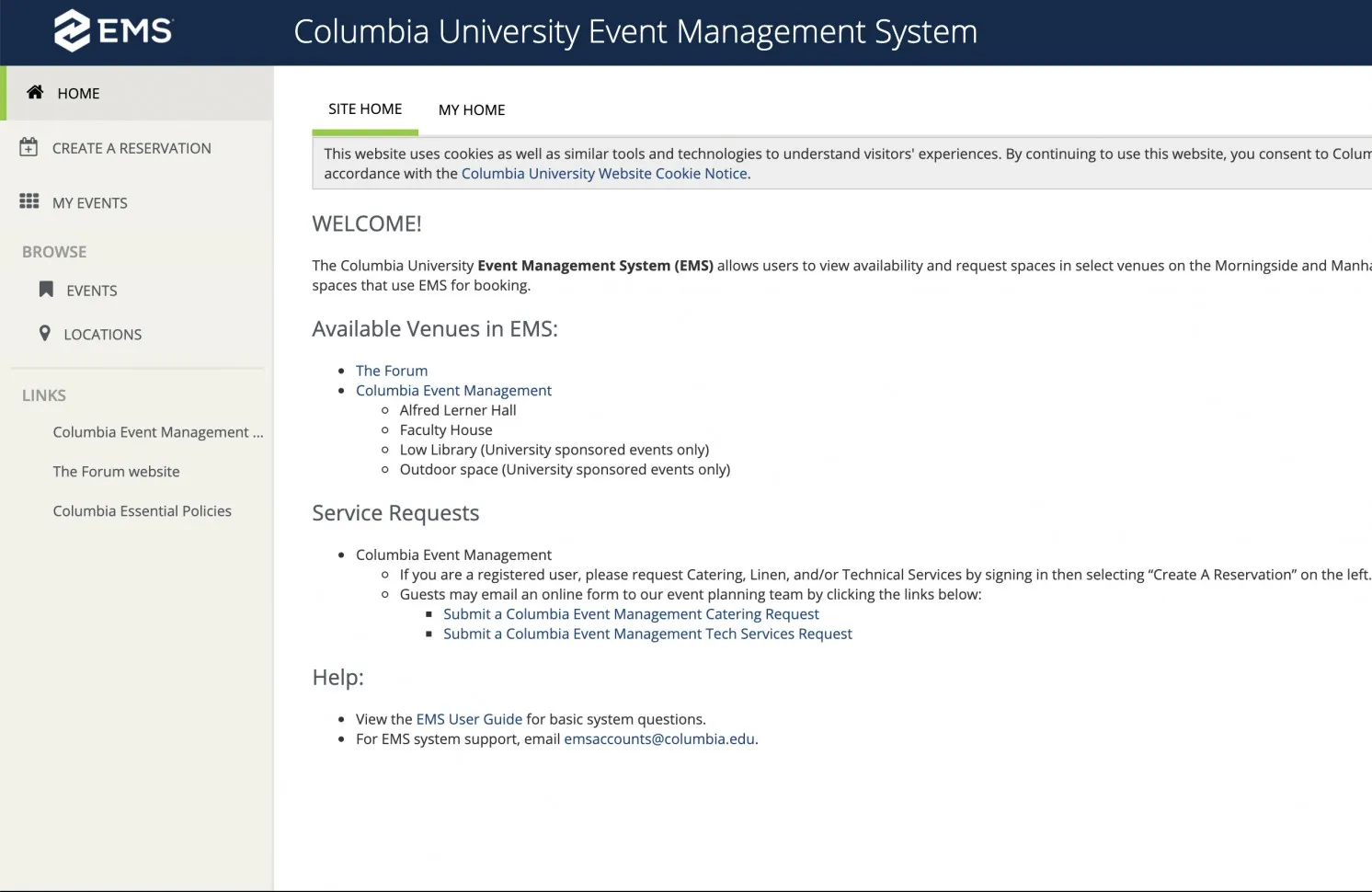Click the Events bookmark icon
The image size is (1372, 892).
coord(46,290)
